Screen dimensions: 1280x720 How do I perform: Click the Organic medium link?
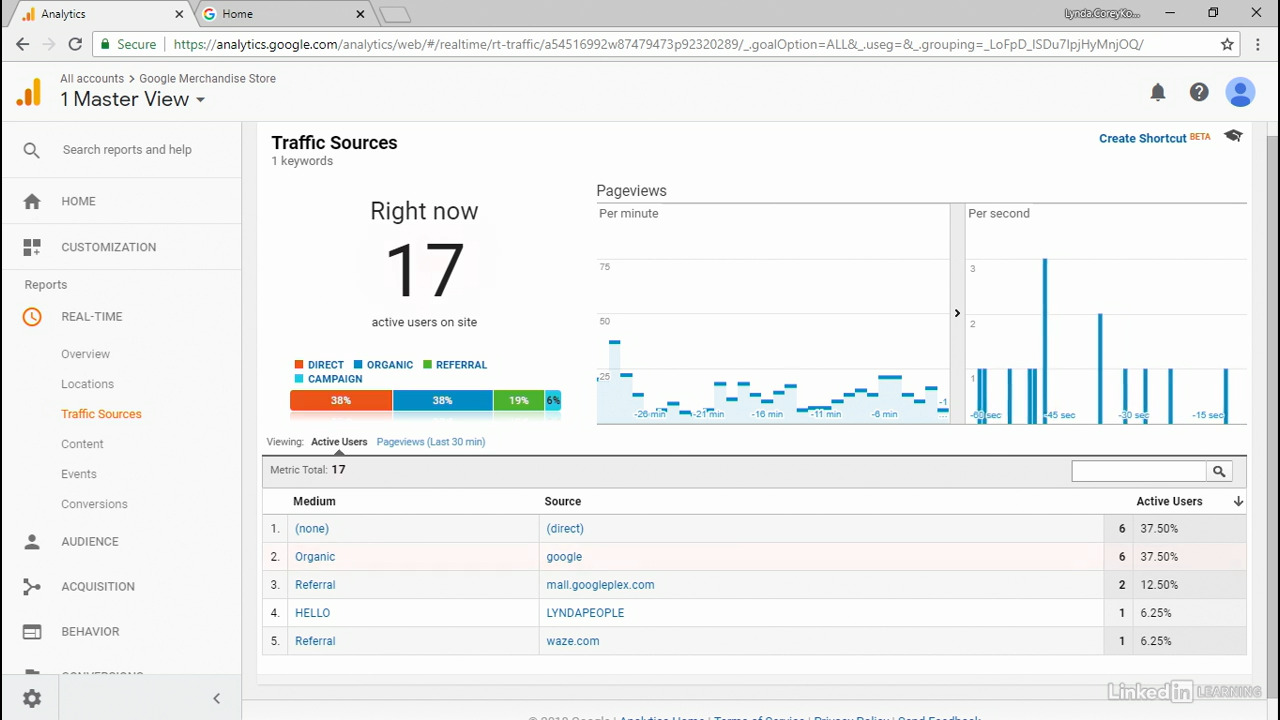(x=315, y=556)
